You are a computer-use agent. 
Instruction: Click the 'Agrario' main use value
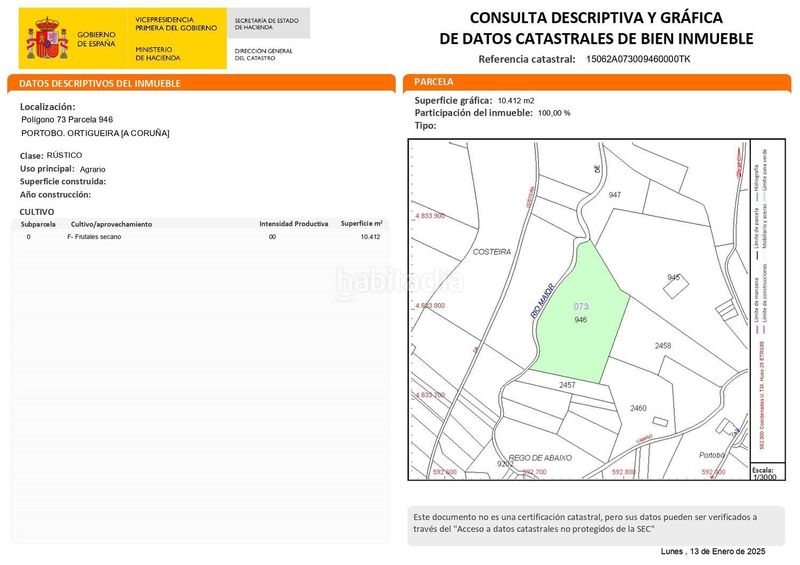click(92, 169)
